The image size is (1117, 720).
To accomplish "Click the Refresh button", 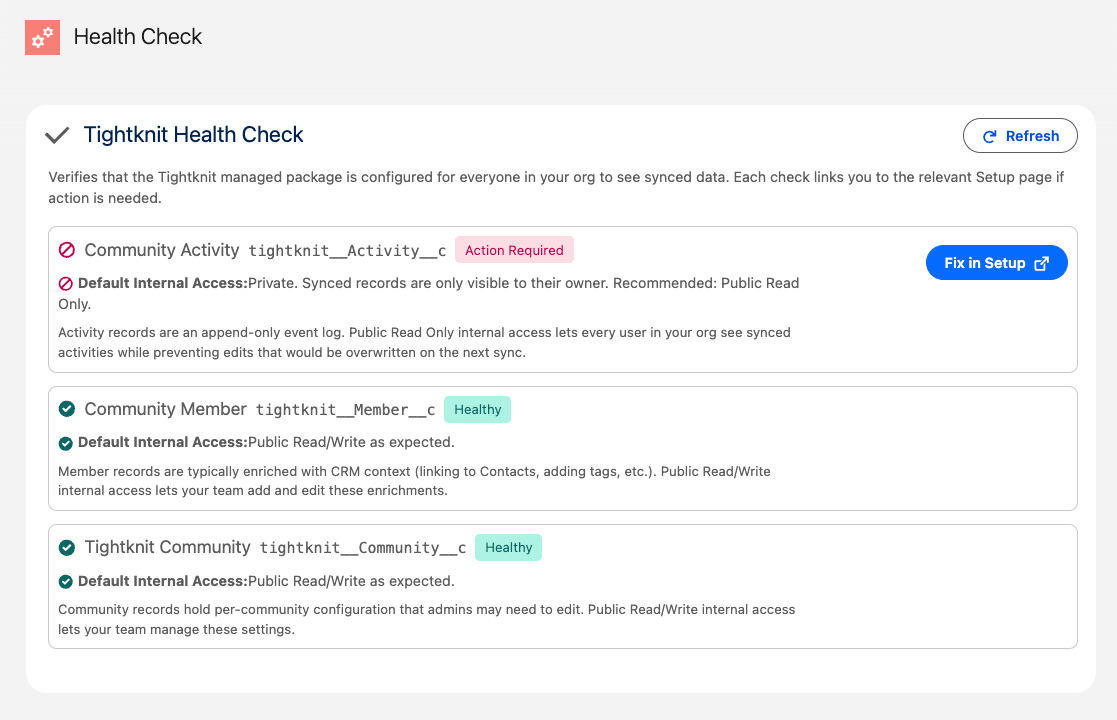I will tap(1020, 135).
